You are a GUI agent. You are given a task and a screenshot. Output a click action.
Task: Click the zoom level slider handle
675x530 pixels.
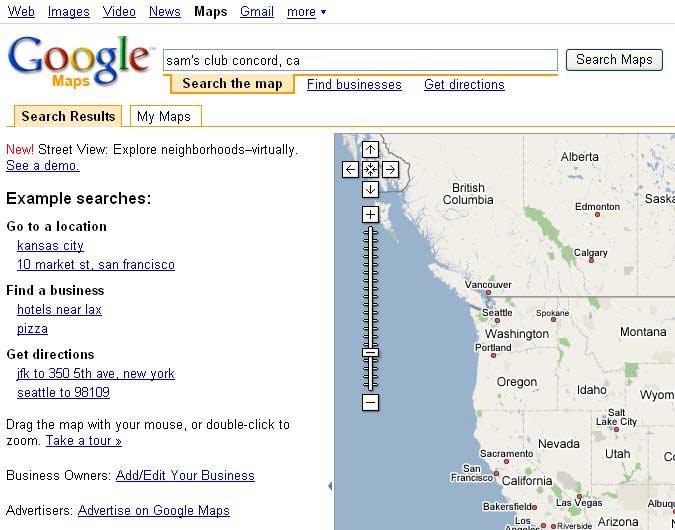[370, 352]
